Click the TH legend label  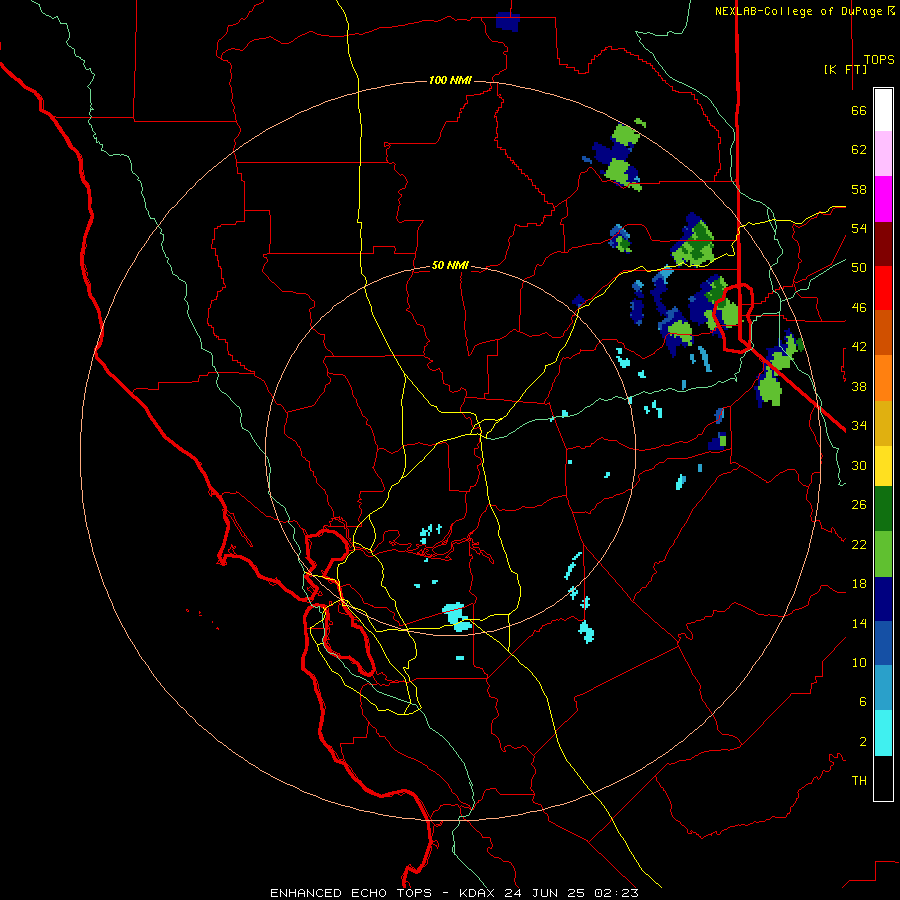pyautogui.click(x=859, y=781)
